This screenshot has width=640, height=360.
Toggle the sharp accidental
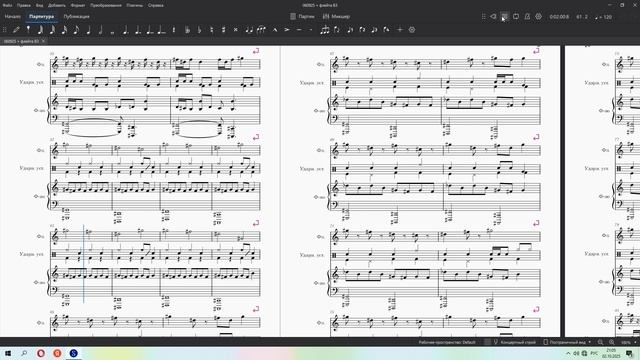click(223, 29)
